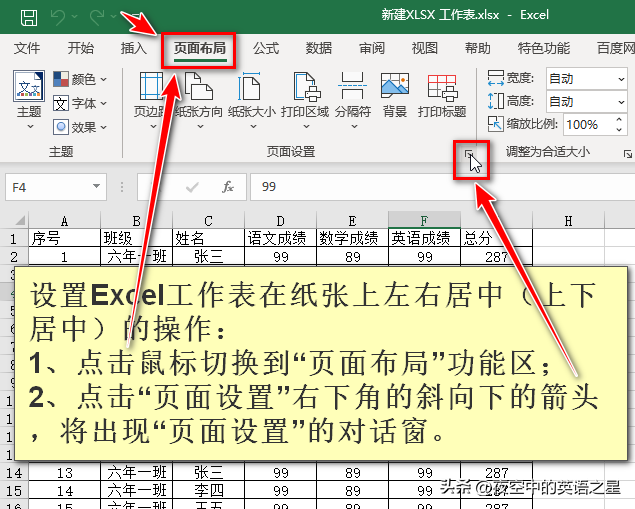
Task: Switch to the 帮助 tab
Action: point(477,48)
